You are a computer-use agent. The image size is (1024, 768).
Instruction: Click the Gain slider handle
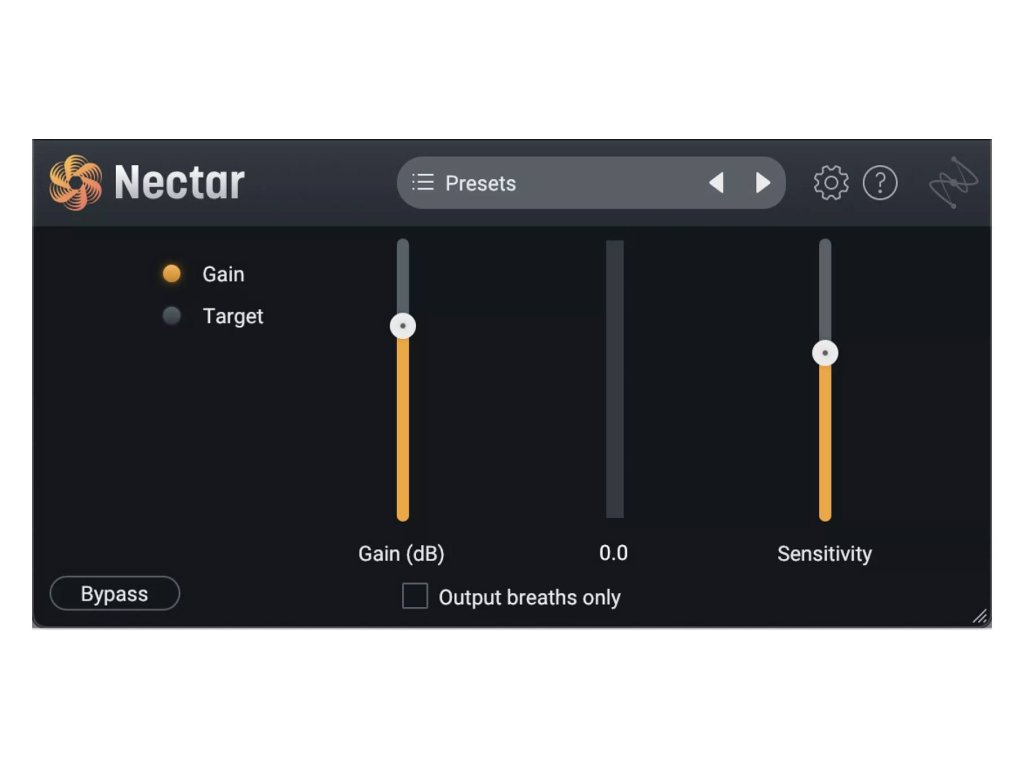click(403, 326)
